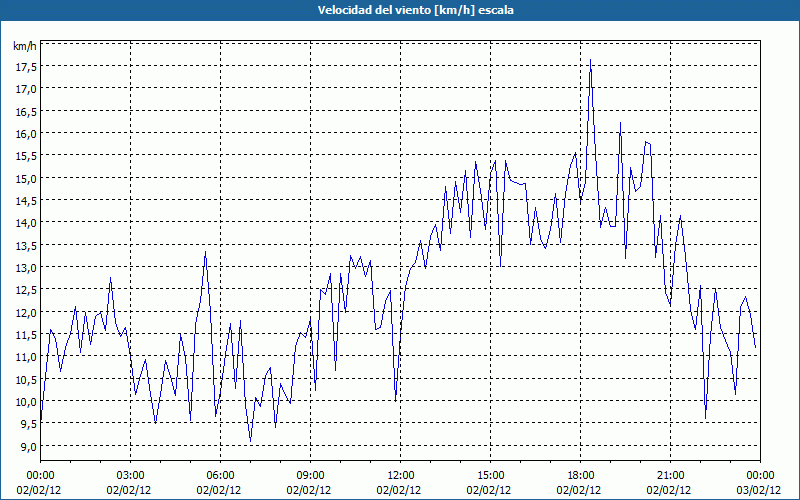Screen dimensions: 800x500
Task: Click the 16,0 y-axis label
Action: (27, 134)
